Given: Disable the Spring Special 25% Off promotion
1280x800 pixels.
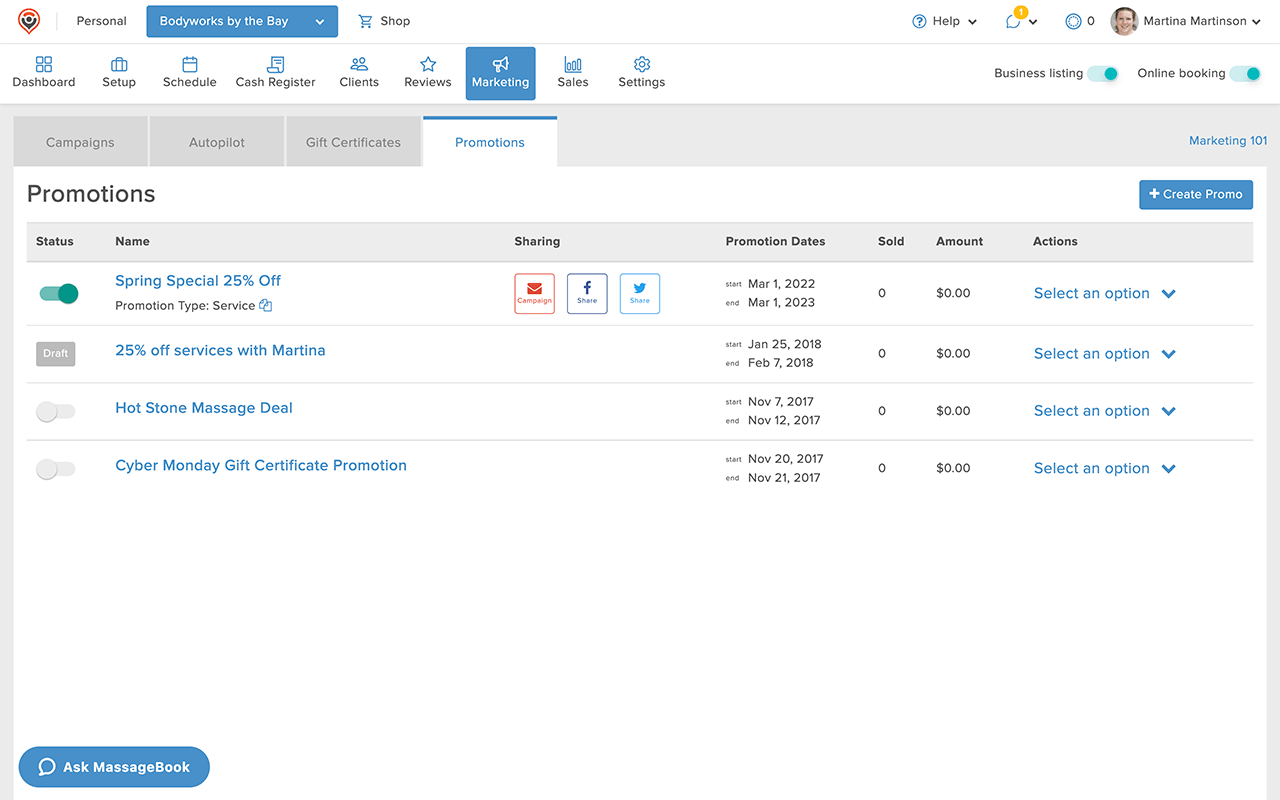Looking at the screenshot, I should (59, 294).
